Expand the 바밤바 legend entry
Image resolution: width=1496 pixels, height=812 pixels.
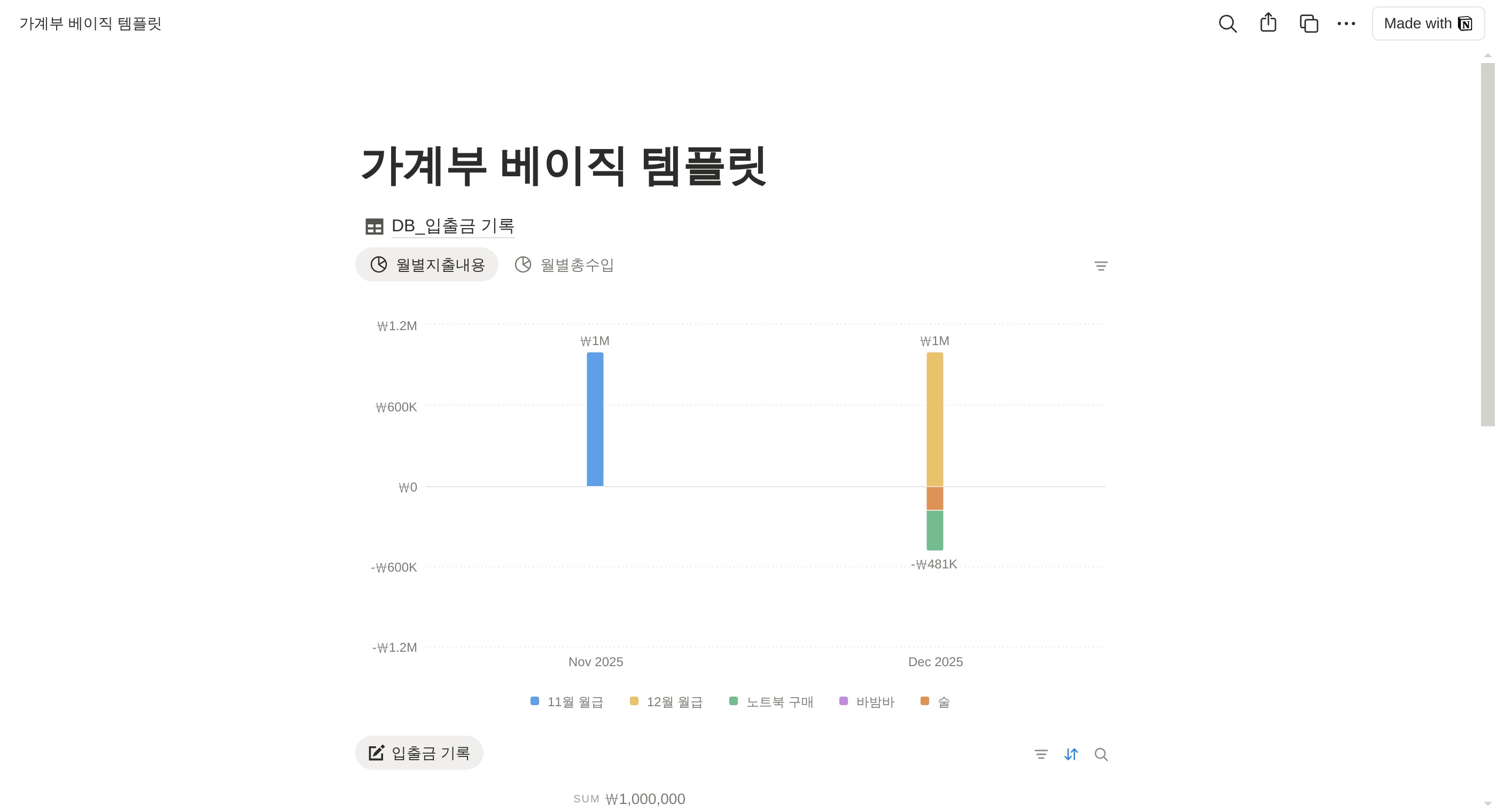point(867,701)
